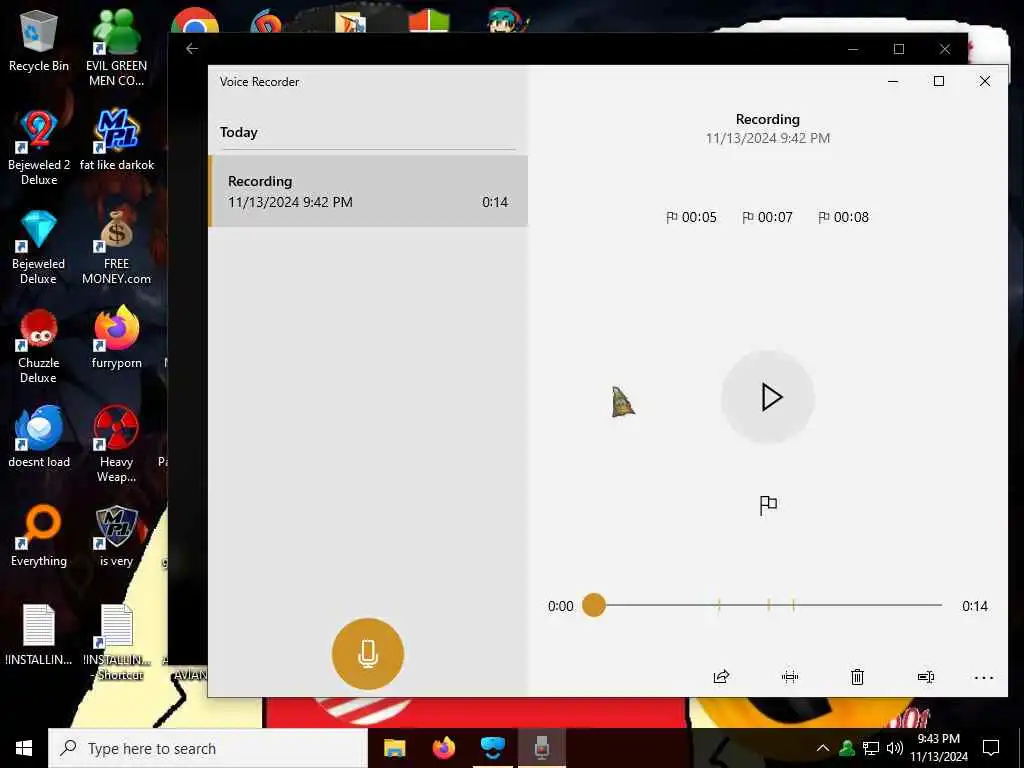Add a marker with the flag button
1024x768 pixels.
point(768,505)
